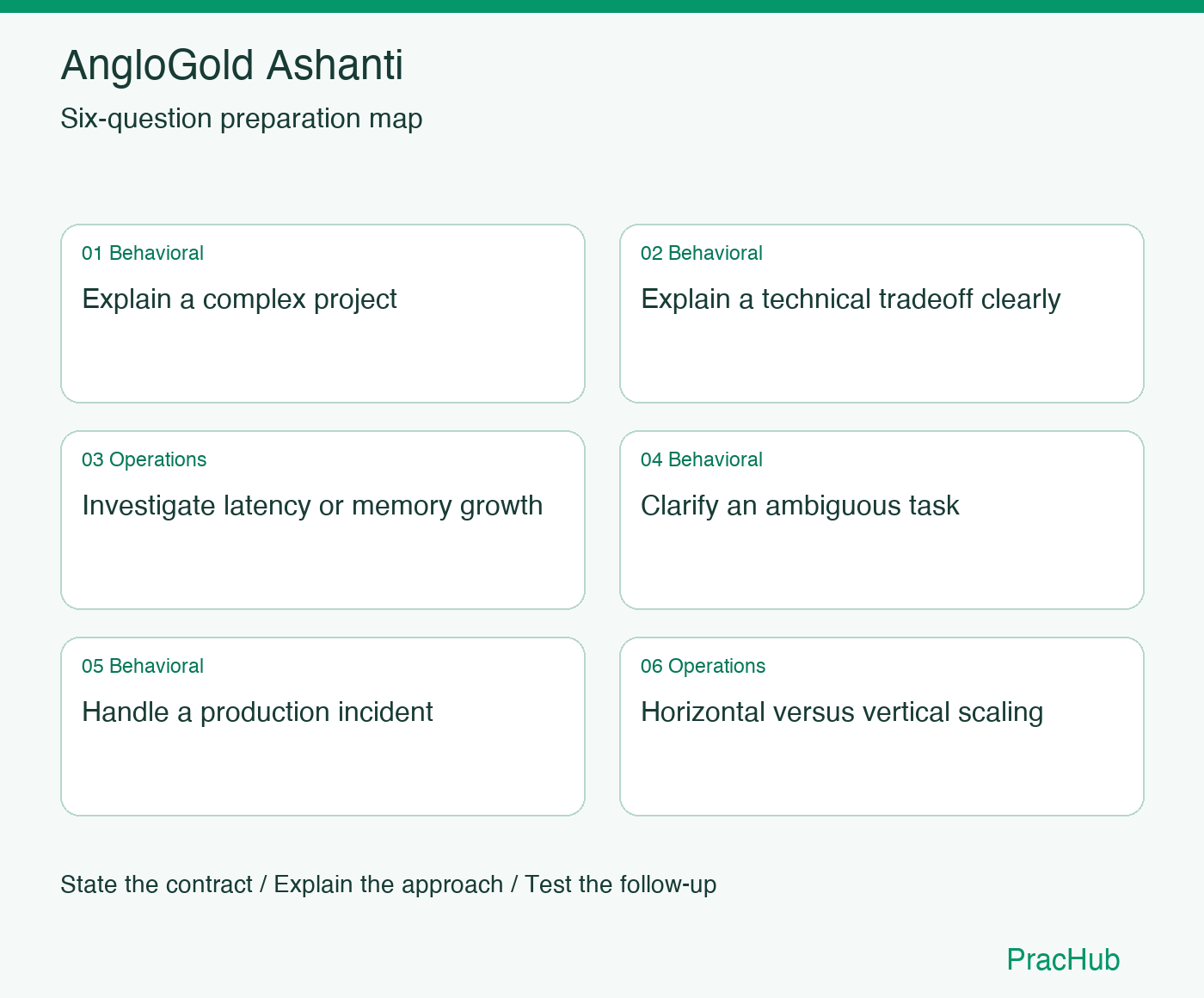1204x998 pixels.
Task: Click the AngloGold Ashanti heading
Action: pos(232,65)
